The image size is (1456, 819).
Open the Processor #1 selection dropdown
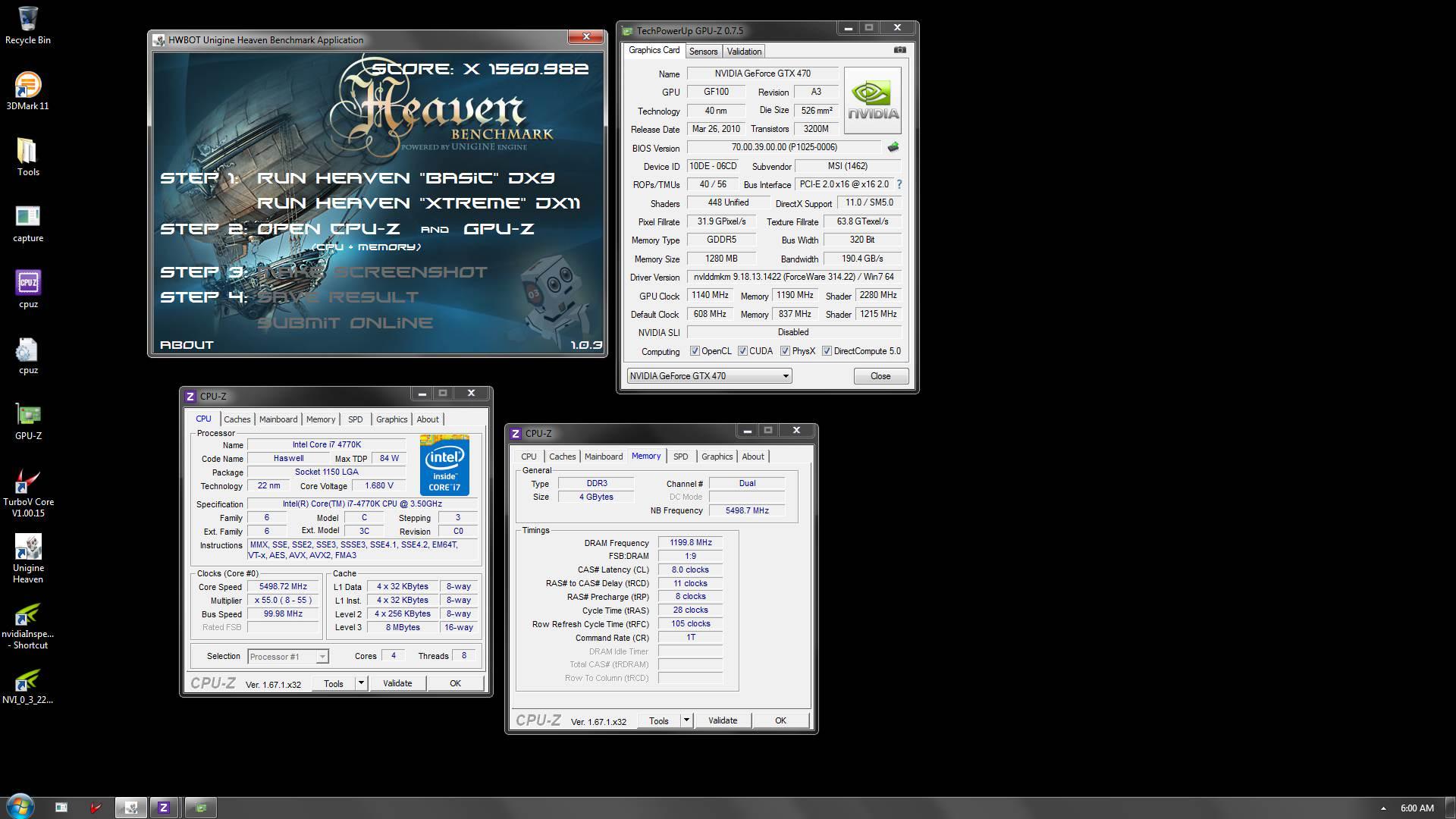coord(287,657)
